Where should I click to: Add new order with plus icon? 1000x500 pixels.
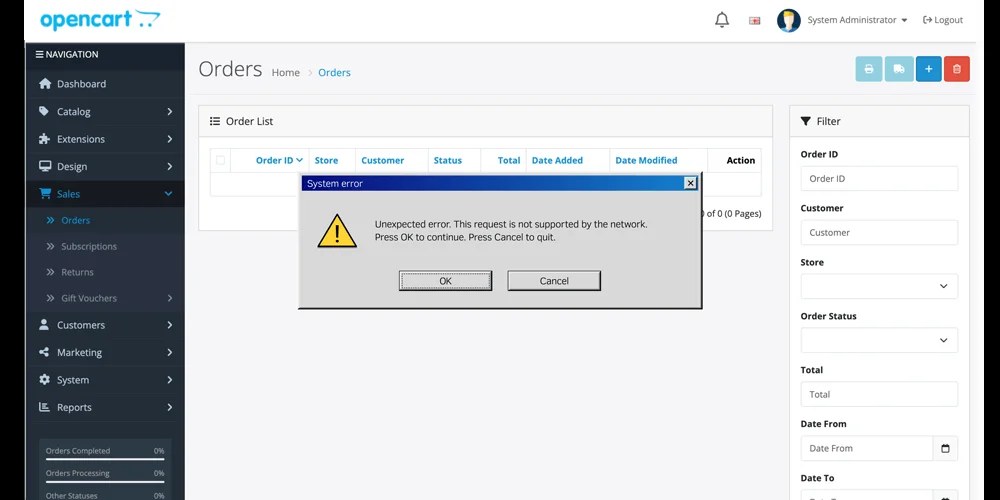point(929,69)
